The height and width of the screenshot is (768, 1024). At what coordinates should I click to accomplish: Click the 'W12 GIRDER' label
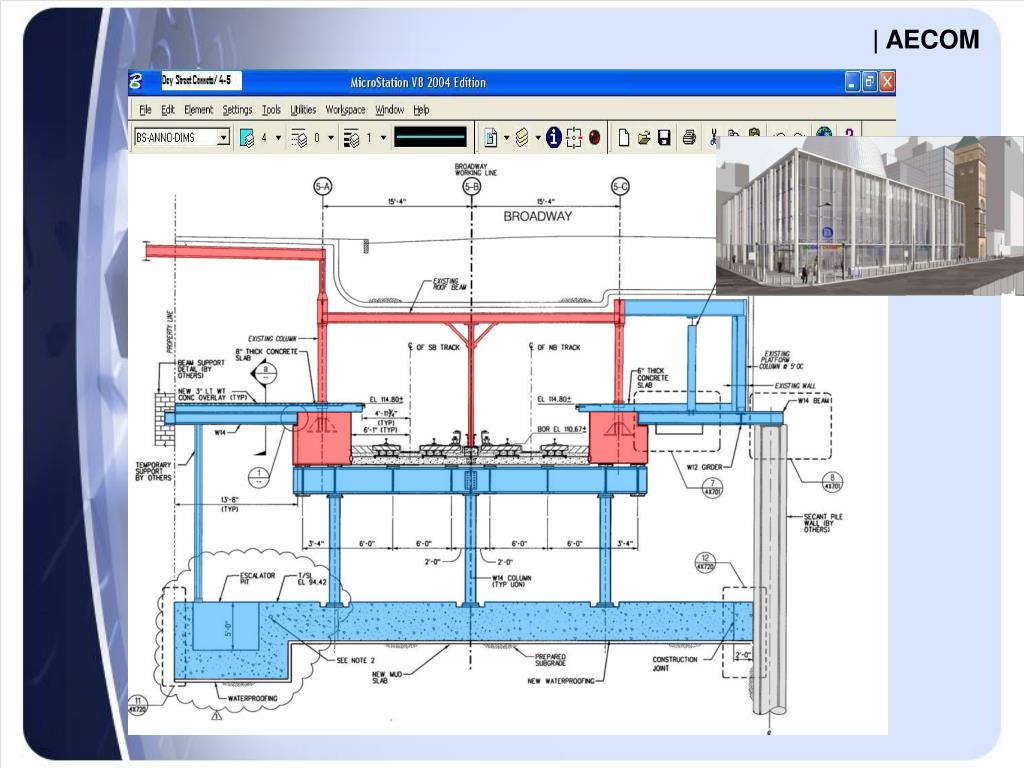coord(704,467)
